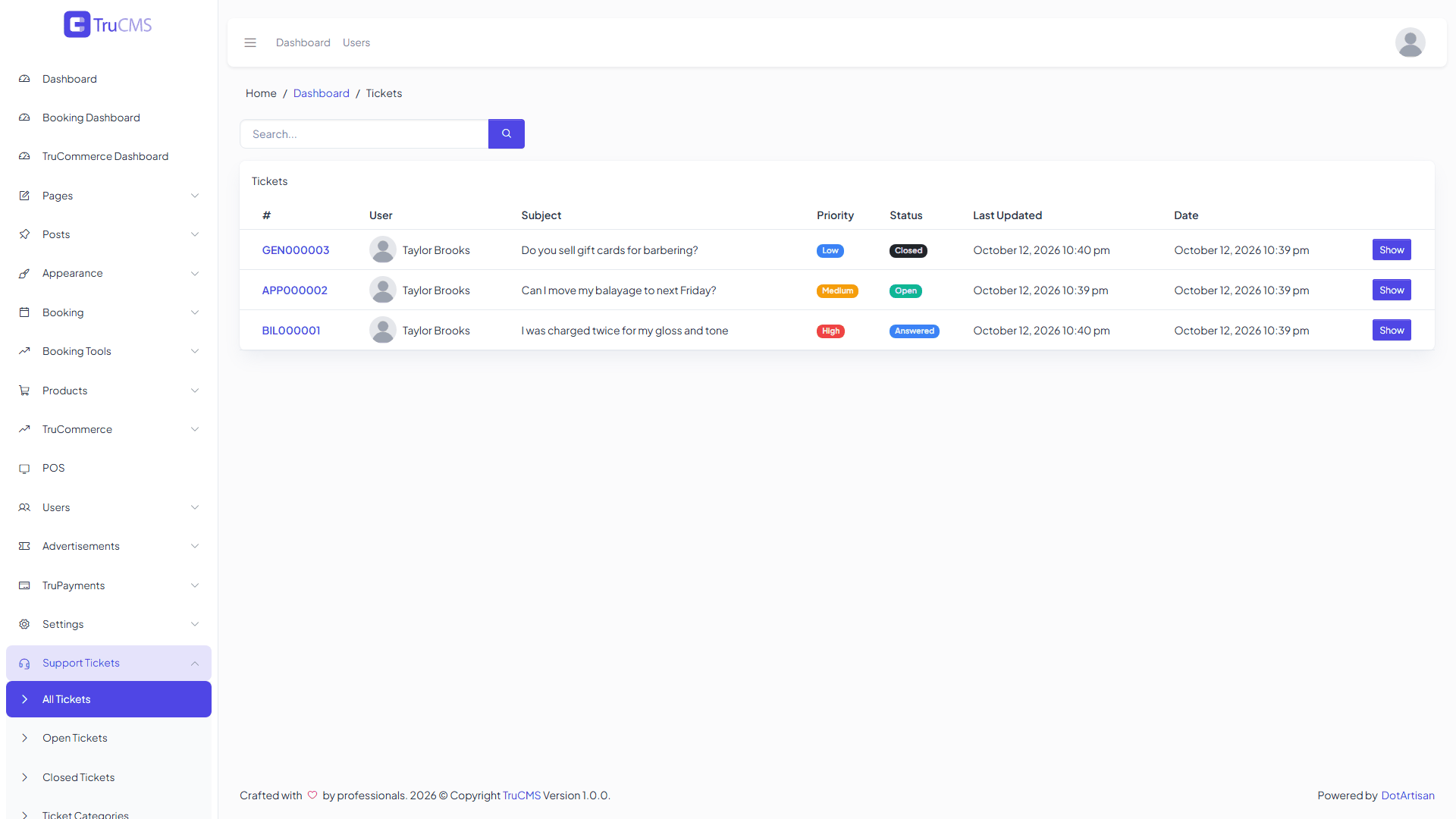Expand the Posts menu chevron
1456x819 pixels.
[x=195, y=234]
